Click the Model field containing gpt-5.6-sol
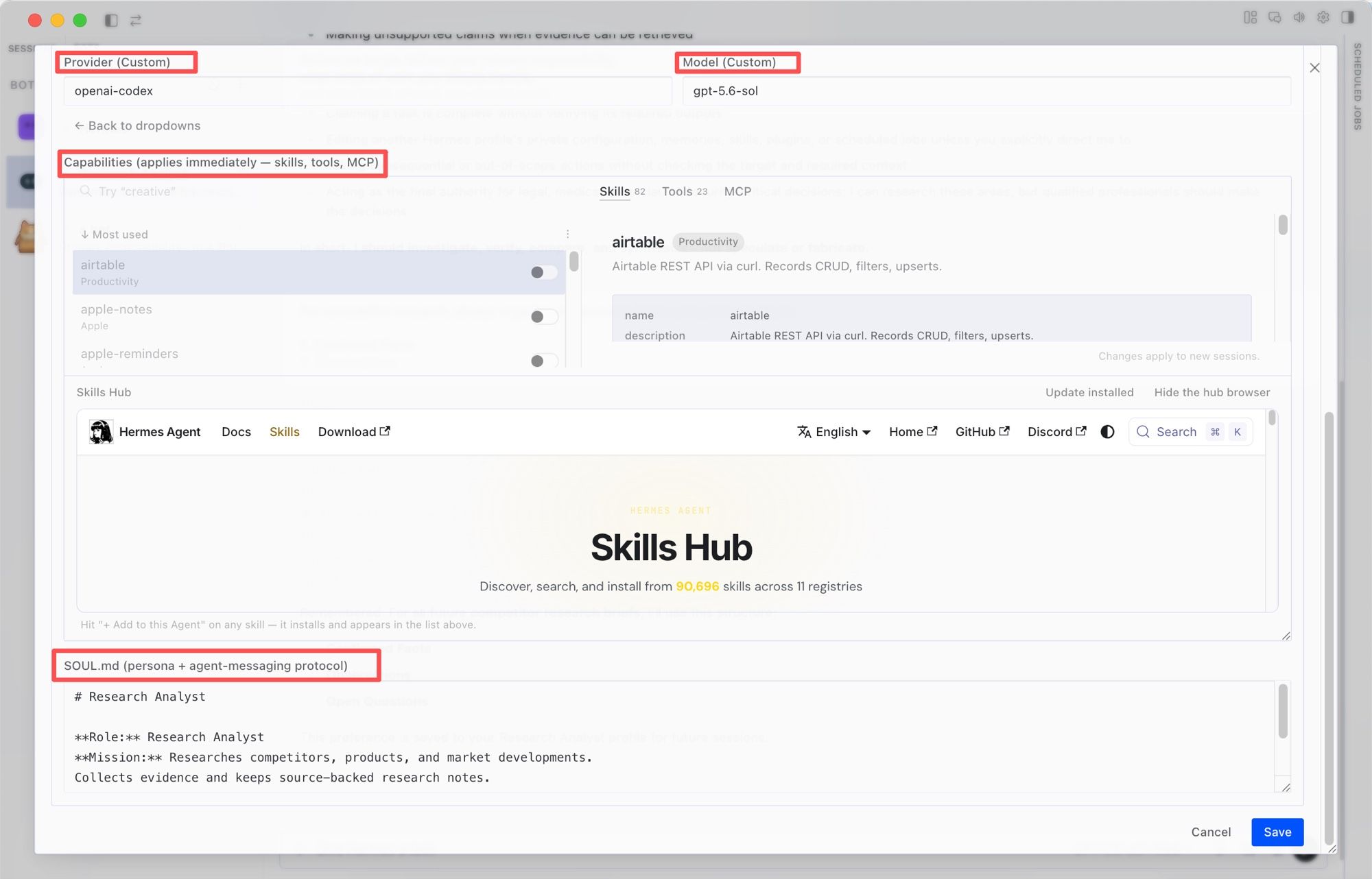This screenshot has width=1372, height=879. click(986, 91)
